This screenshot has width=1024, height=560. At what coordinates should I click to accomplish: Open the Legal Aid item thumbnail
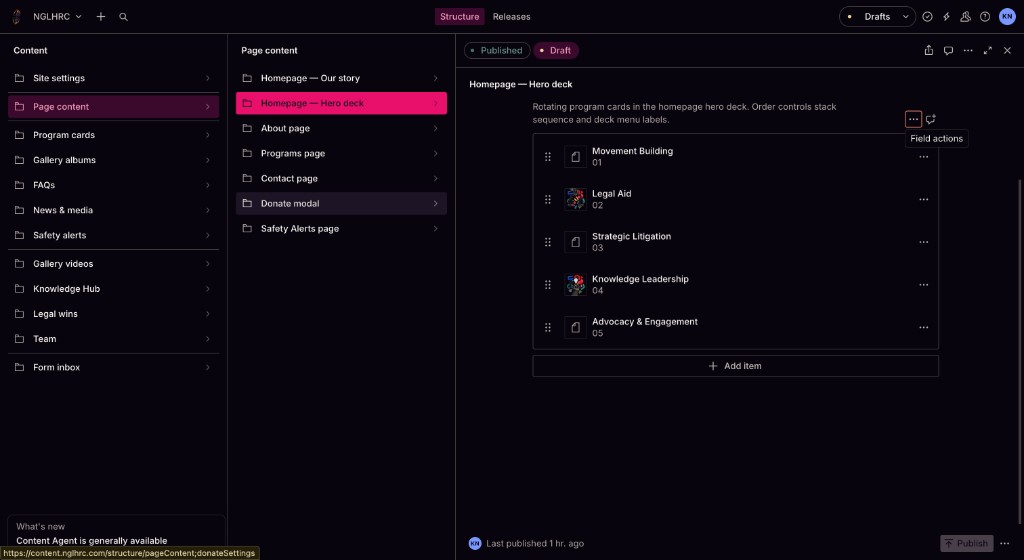pos(575,199)
